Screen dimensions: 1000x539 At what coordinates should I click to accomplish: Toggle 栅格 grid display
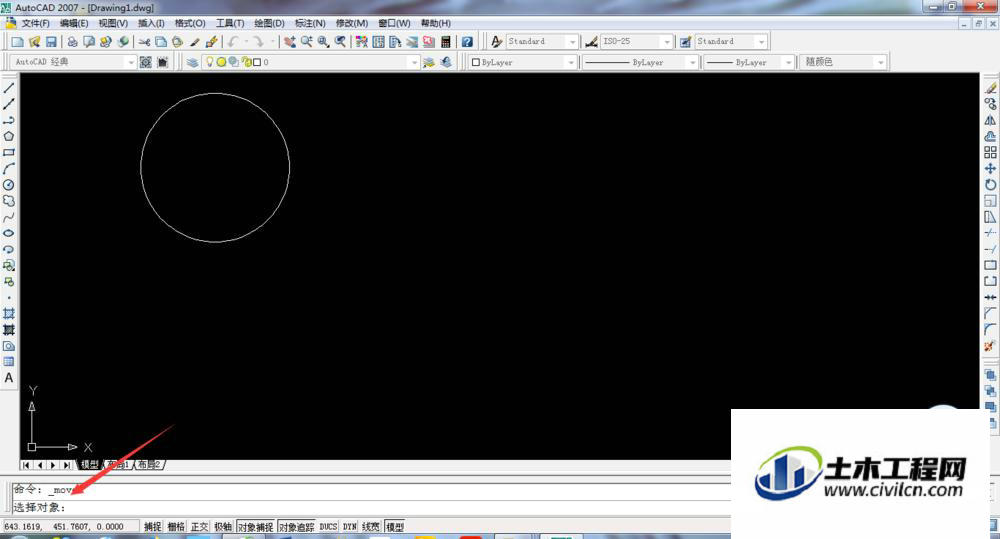click(176, 527)
